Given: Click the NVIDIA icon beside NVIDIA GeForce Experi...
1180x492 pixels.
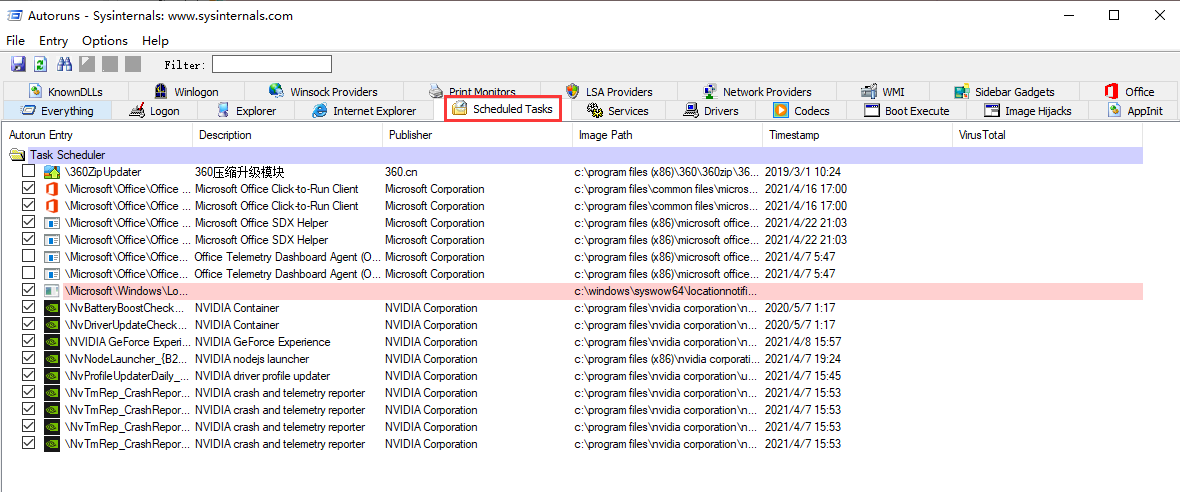Looking at the screenshot, I should [51, 342].
